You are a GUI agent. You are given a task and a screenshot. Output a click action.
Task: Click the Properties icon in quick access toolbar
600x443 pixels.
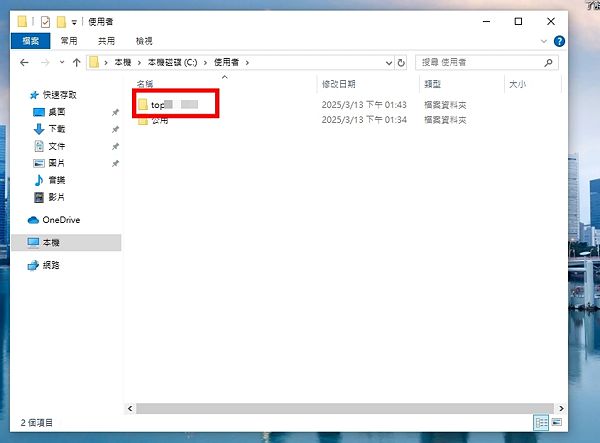(43, 21)
